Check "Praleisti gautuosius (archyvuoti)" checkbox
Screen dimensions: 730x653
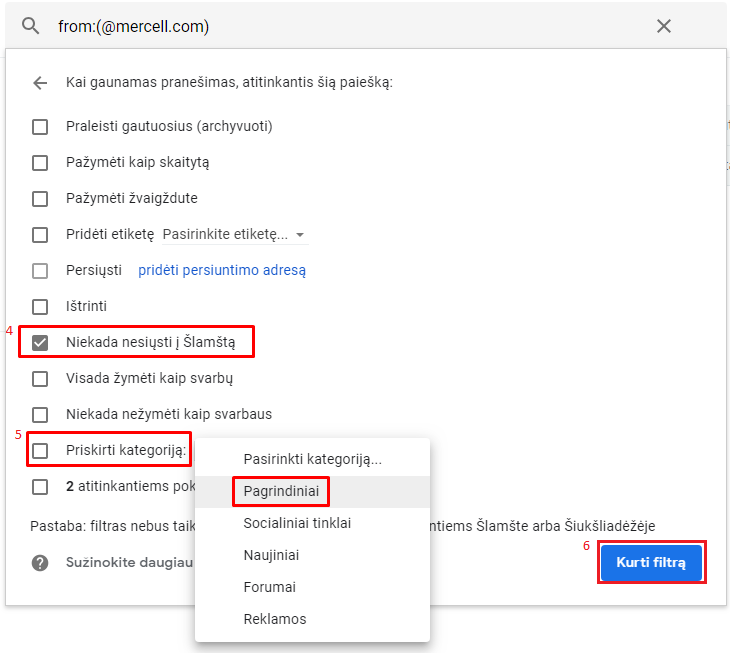tap(40, 127)
